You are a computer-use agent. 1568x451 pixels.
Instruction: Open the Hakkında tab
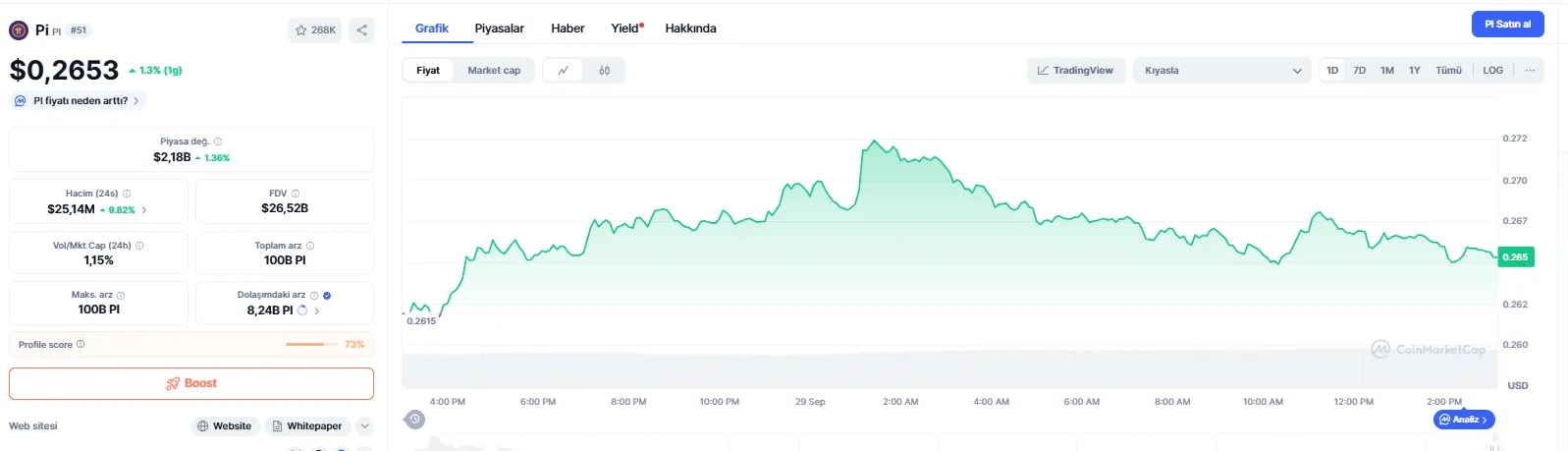tap(690, 28)
